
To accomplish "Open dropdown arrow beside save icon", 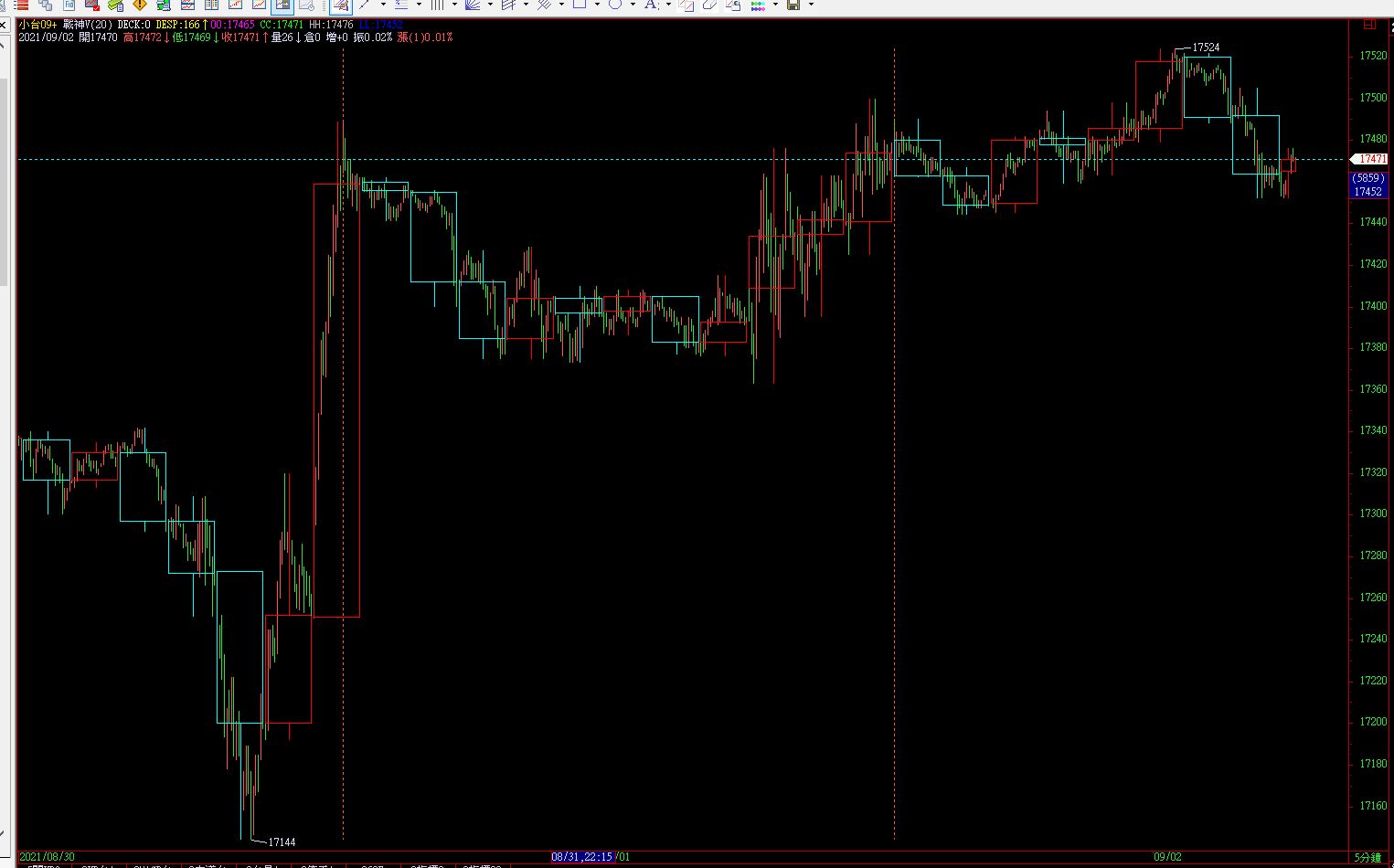I will (x=811, y=5).
